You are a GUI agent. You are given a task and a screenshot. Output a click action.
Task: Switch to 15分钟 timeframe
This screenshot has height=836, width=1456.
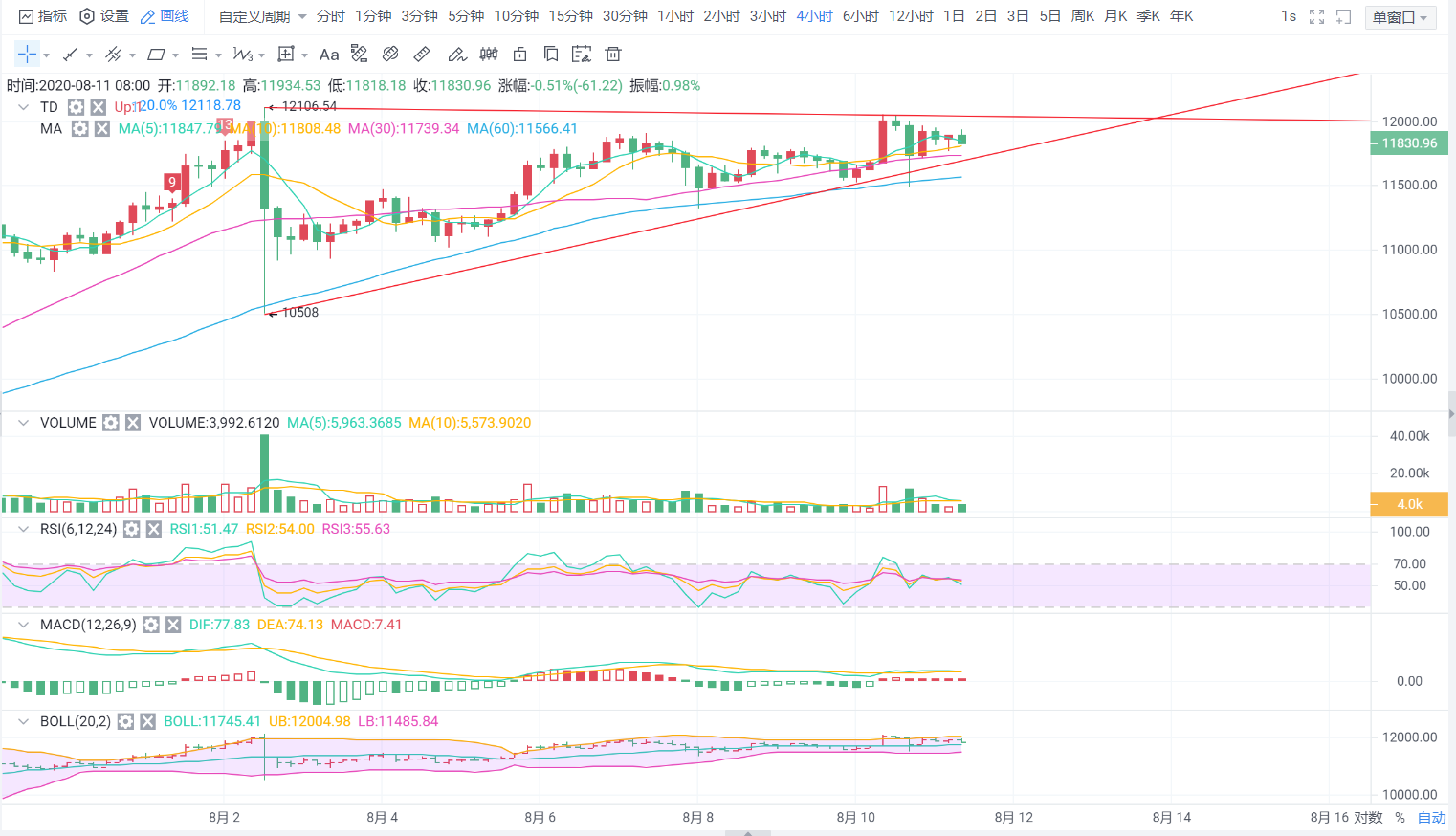pos(571,16)
